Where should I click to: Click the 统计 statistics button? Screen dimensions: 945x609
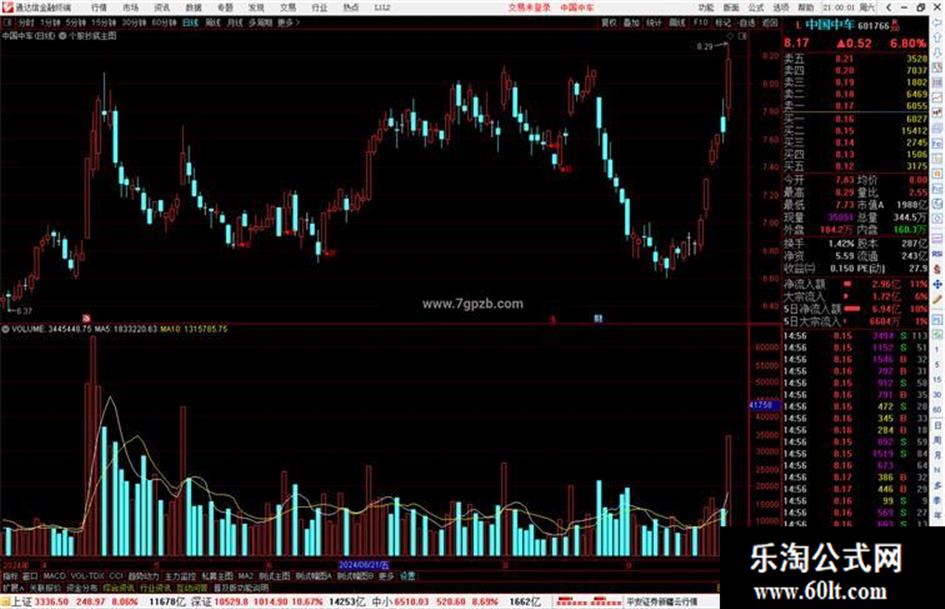click(x=654, y=22)
